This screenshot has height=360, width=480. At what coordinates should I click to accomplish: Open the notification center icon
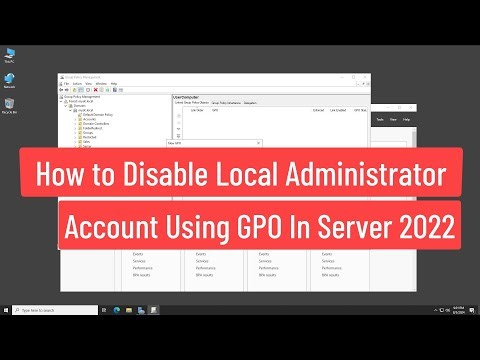click(x=472, y=310)
